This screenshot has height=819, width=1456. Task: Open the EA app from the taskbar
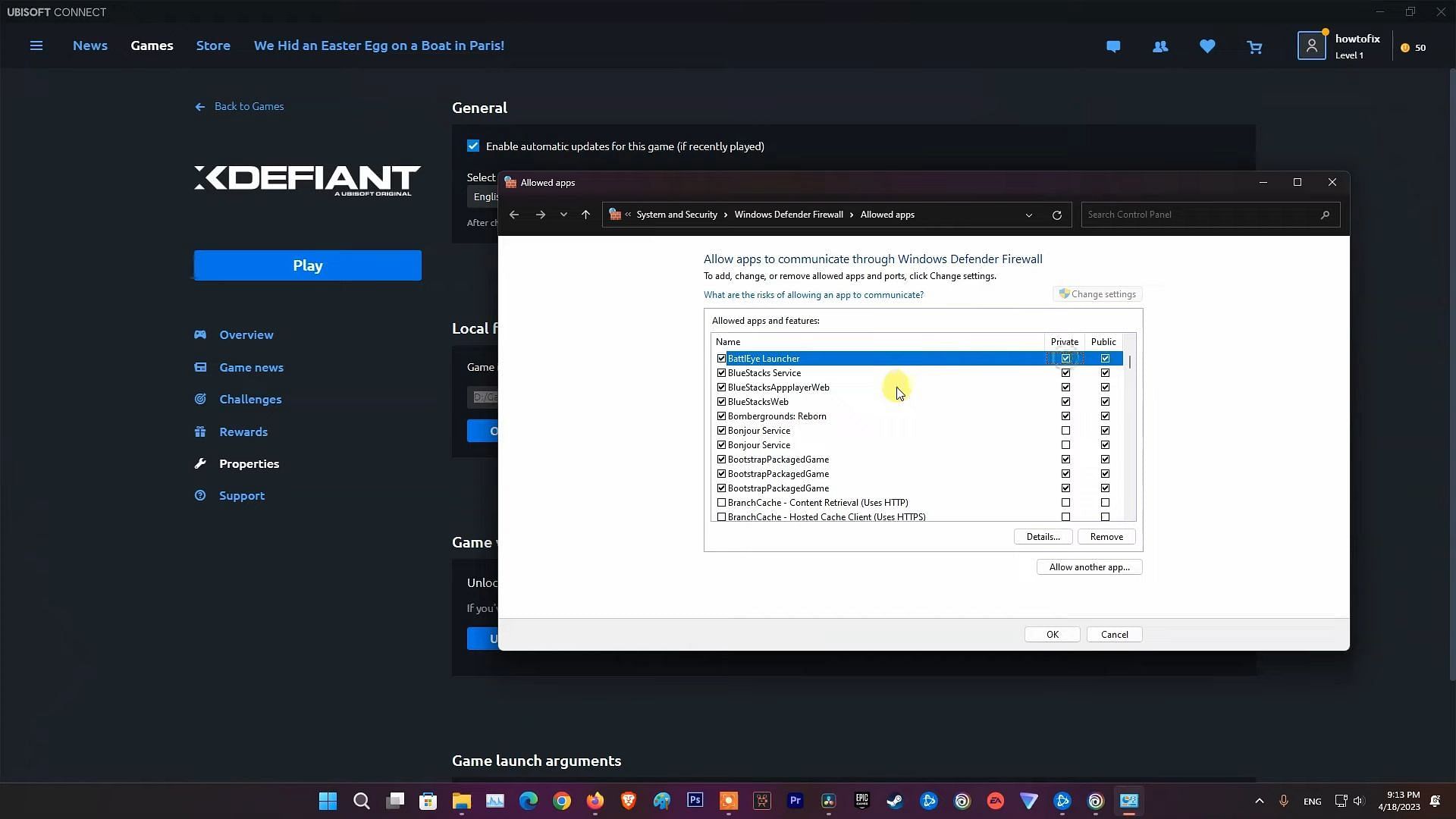click(996, 801)
